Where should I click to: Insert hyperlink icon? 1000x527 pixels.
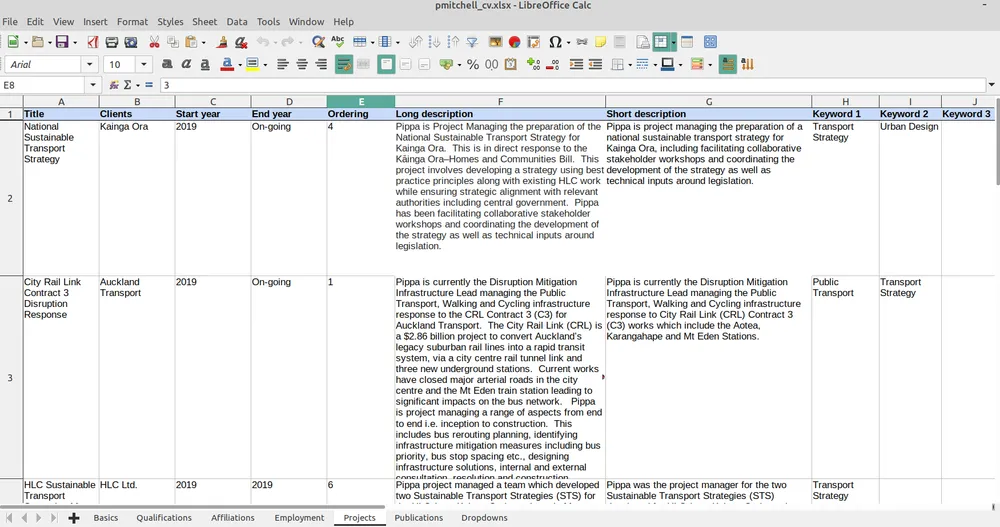[581, 42]
